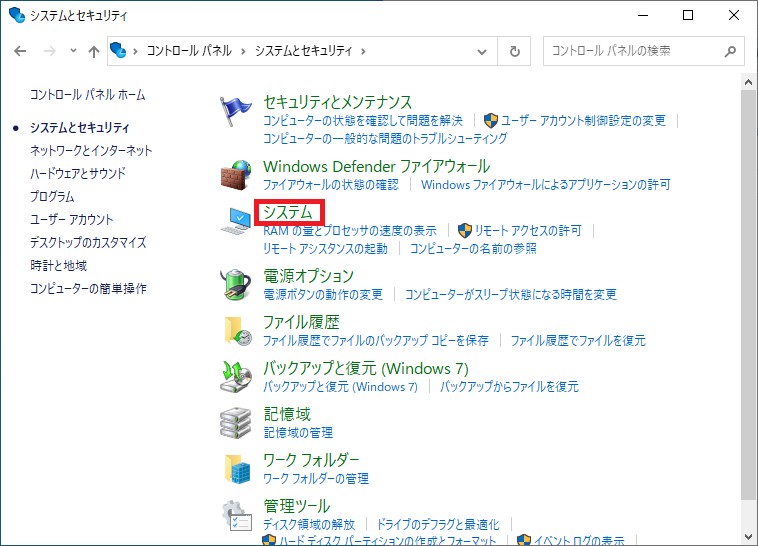Image resolution: width=758 pixels, height=546 pixels.
Task: Open 電源オプション heading link
Action: point(308,276)
